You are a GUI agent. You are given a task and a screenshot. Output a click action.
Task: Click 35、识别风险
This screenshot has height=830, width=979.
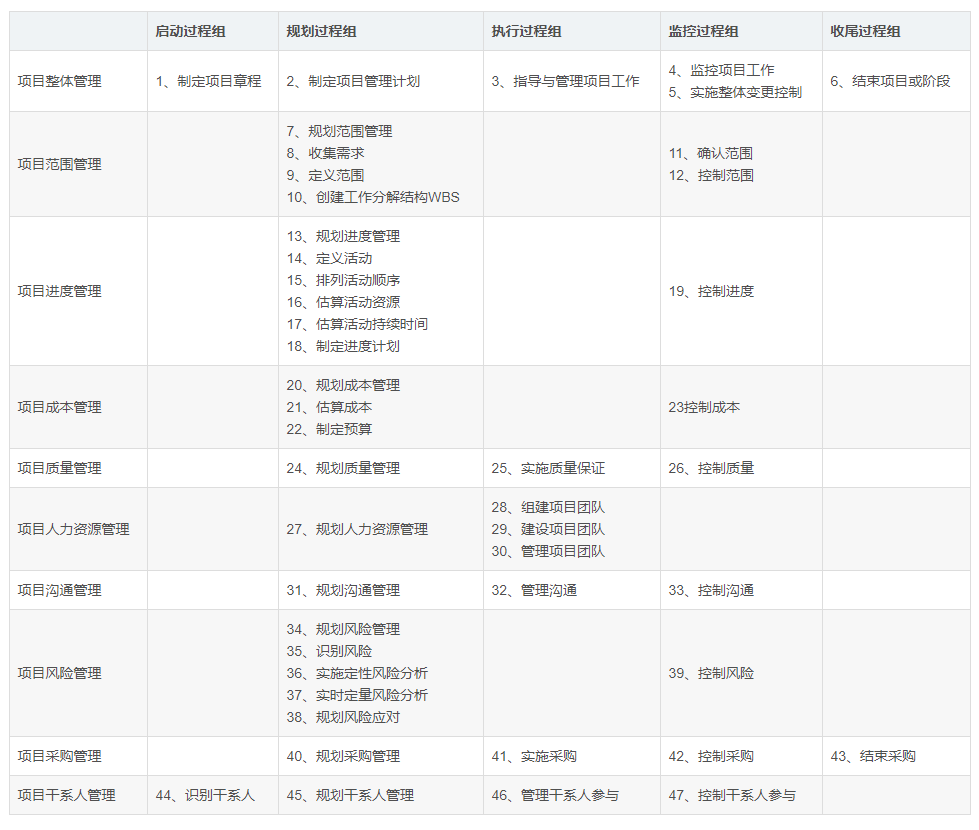(330, 651)
